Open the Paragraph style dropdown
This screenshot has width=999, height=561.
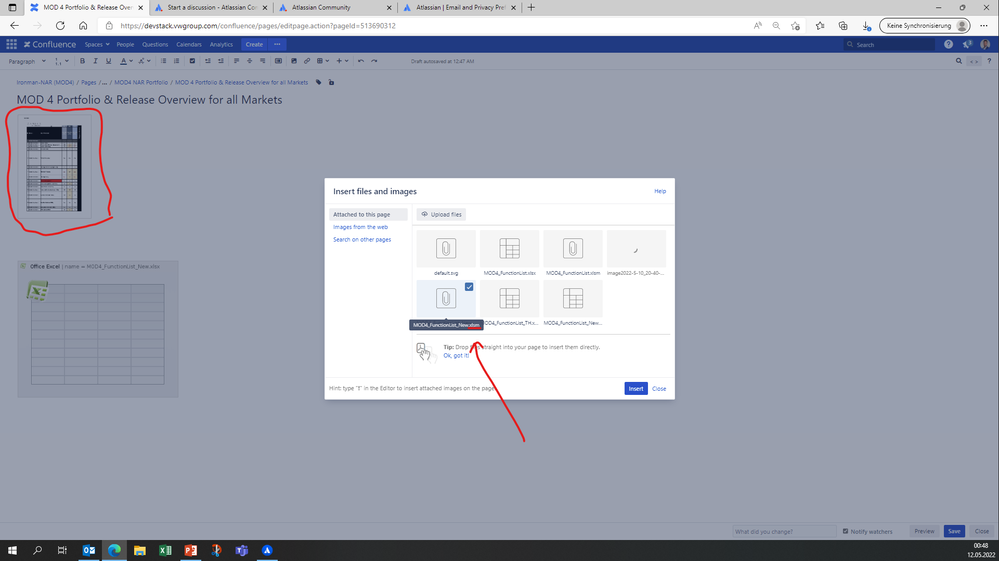[x=27, y=61]
